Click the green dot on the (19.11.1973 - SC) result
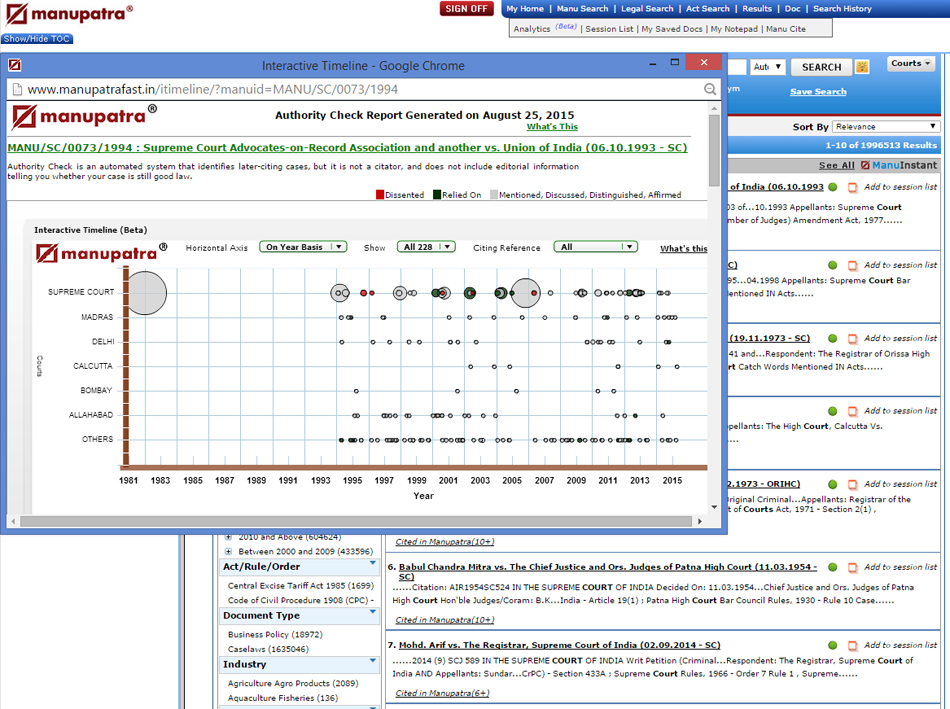 pyautogui.click(x=832, y=338)
